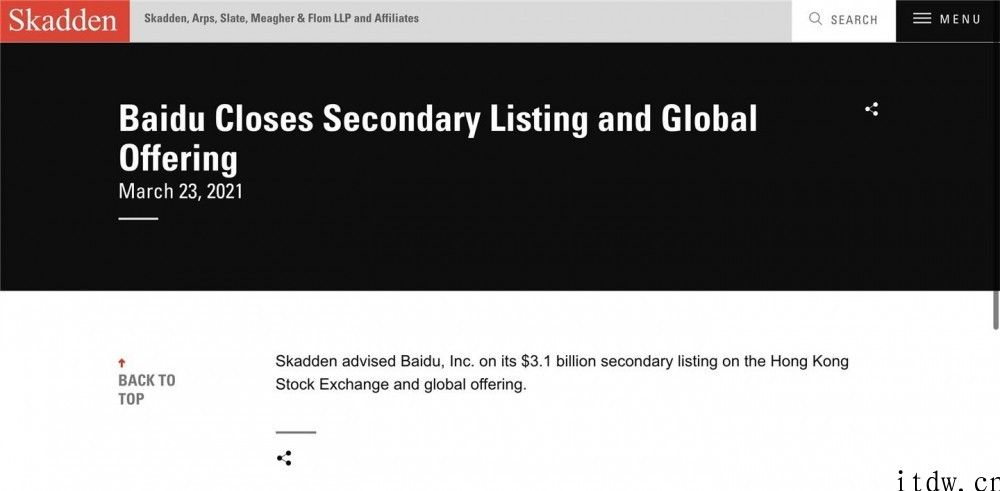Open the hamburger menu icon
Image resolution: width=1000 pixels, height=491 pixels.
tap(922, 19)
